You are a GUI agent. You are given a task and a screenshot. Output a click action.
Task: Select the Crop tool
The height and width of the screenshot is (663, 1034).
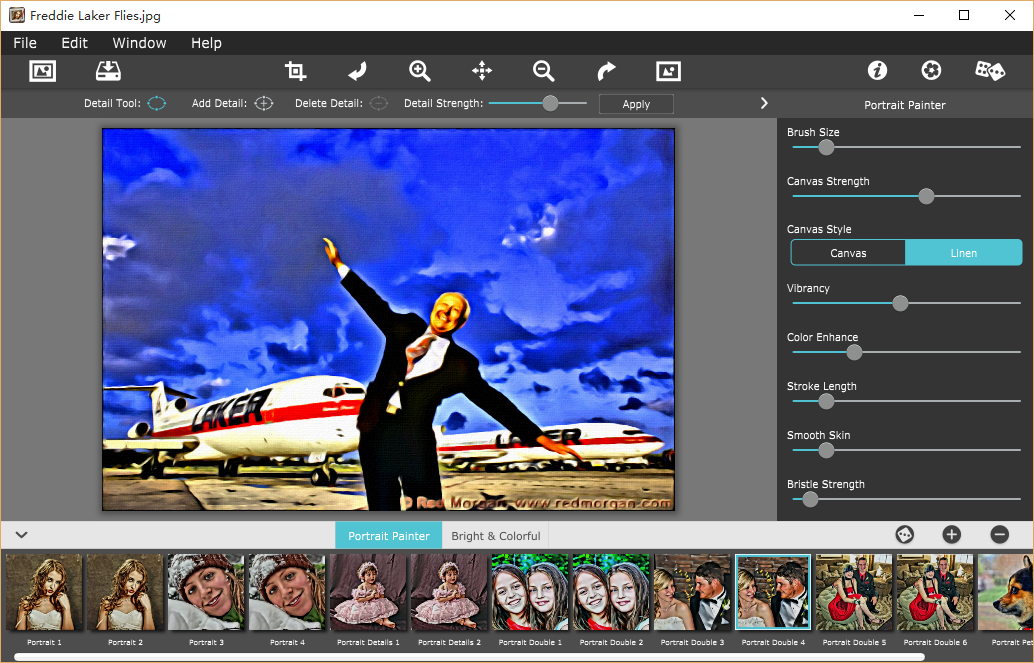(295, 70)
